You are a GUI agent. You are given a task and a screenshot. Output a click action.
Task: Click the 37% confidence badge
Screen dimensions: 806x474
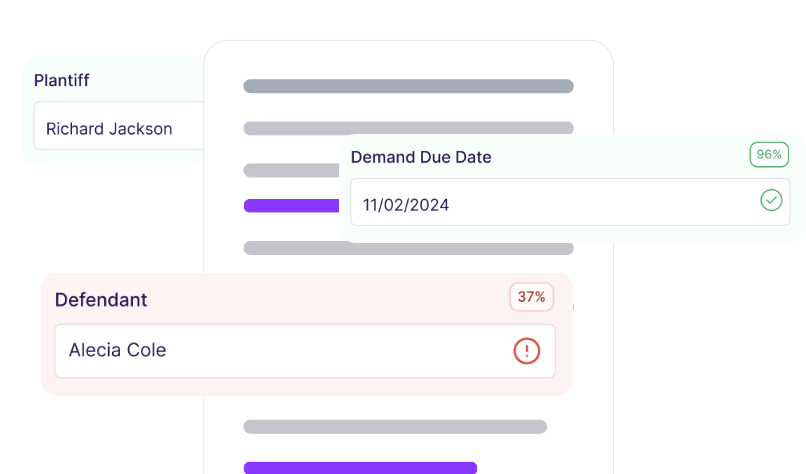pos(531,297)
